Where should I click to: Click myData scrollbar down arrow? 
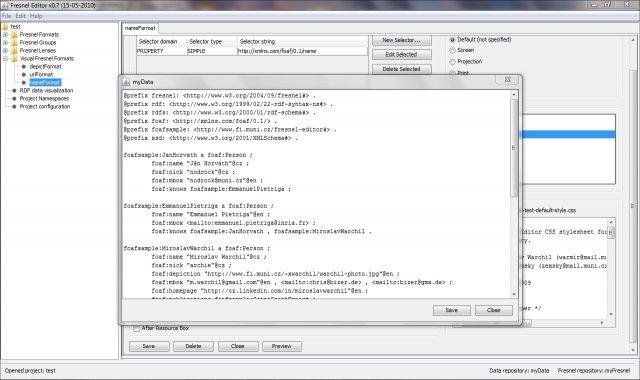[514, 294]
